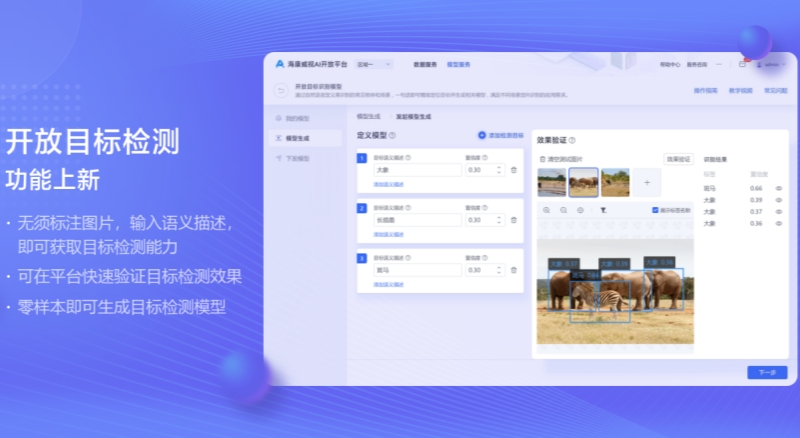Open the 区域一 region dropdown
The image size is (800, 438).
coord(374,64)
